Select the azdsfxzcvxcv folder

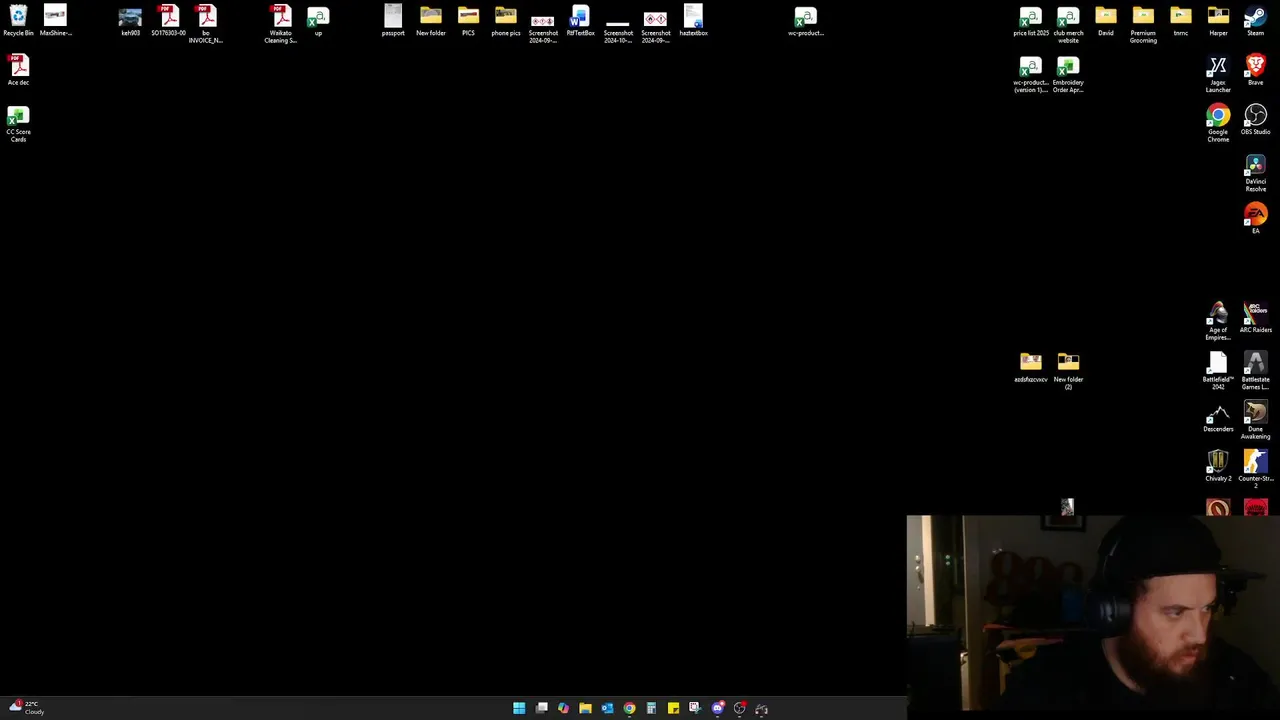tap(1031, 367)
